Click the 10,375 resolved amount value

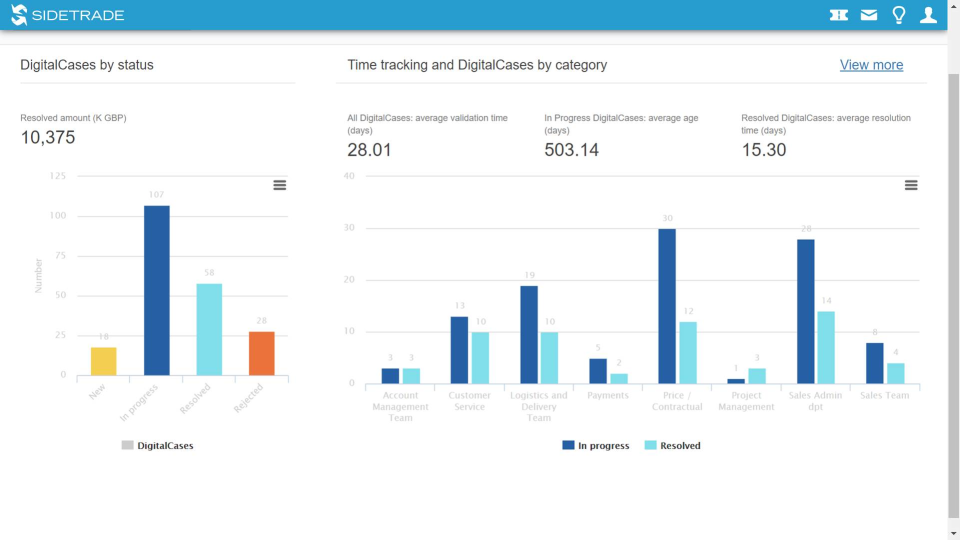tap(48, 137)
